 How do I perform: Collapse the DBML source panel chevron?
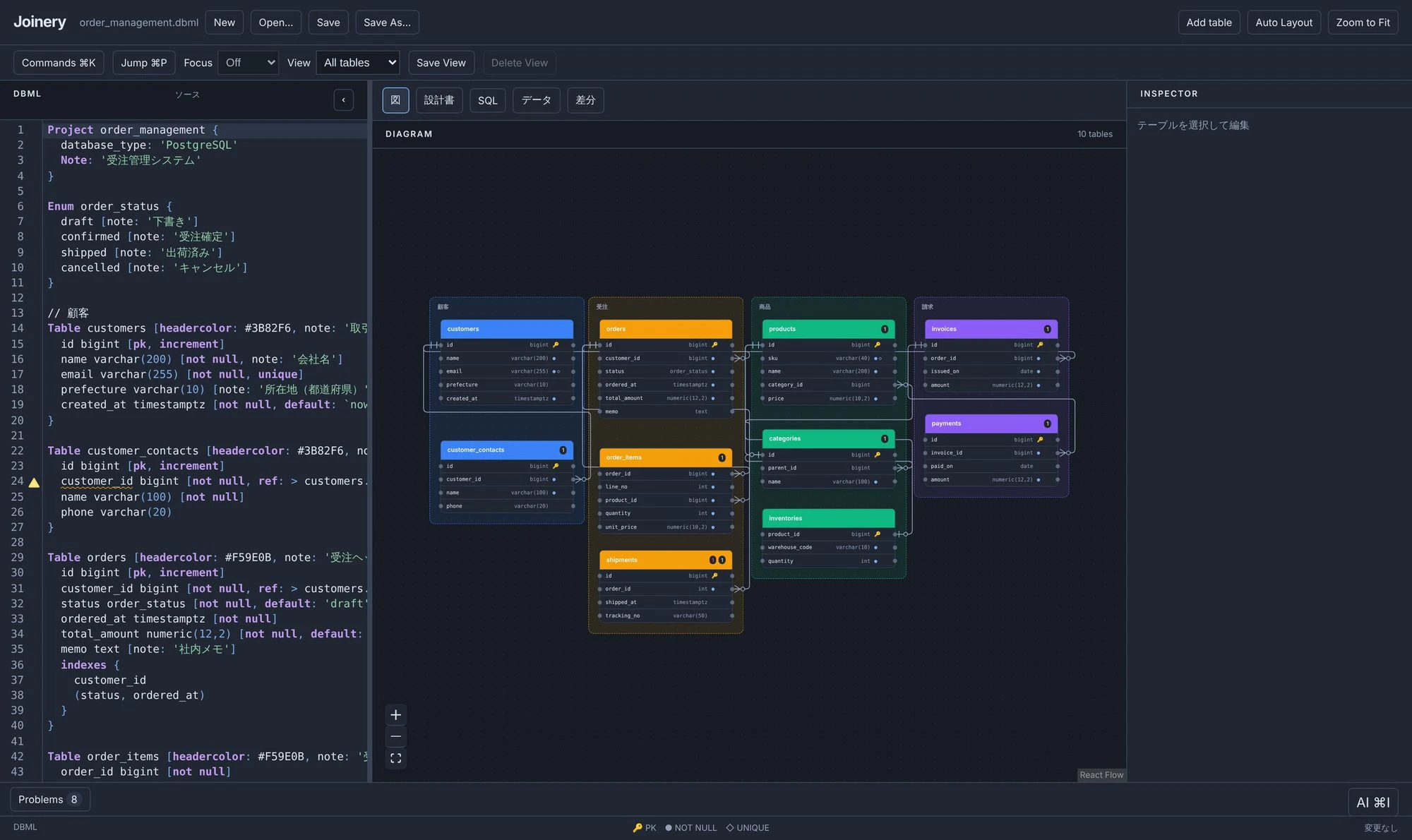click(343, 100)
